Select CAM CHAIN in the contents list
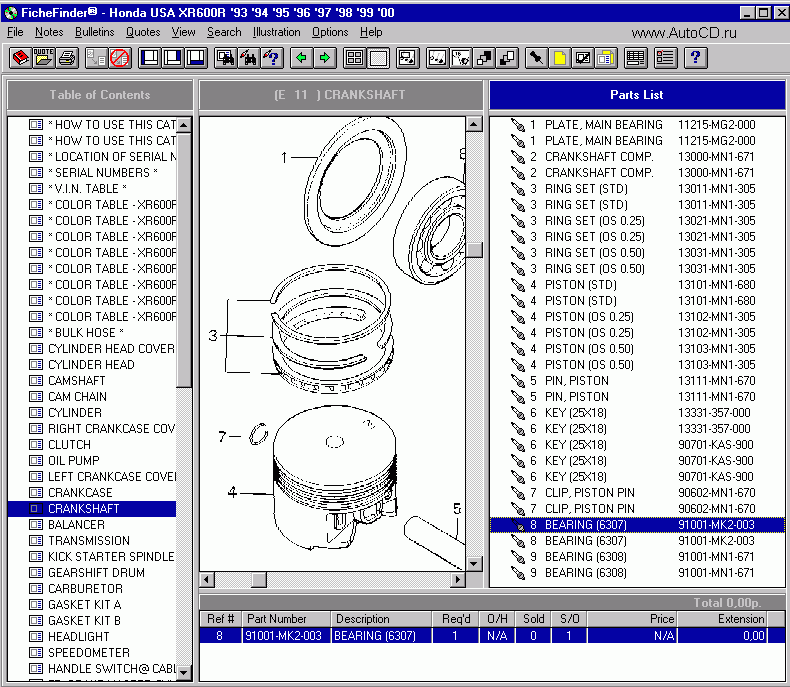 (77, 397)
